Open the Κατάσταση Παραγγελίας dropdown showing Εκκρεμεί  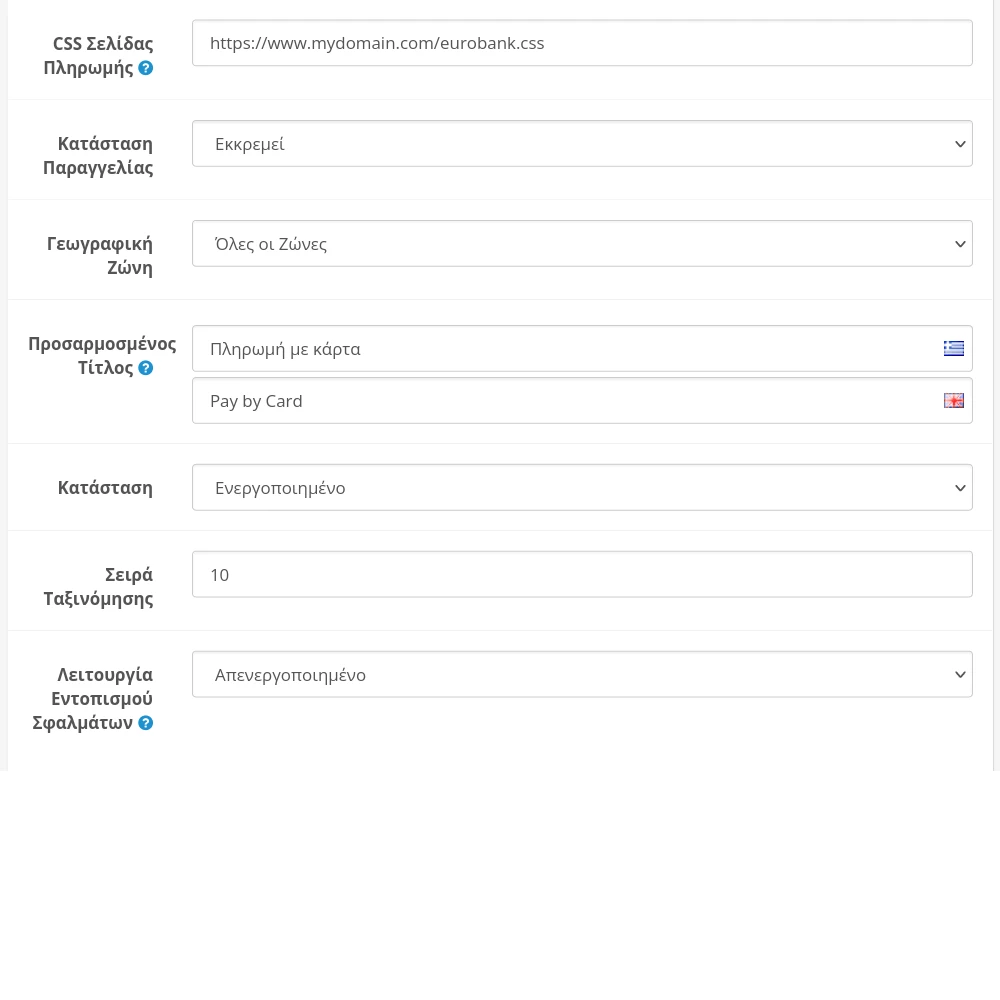[582, 144]
